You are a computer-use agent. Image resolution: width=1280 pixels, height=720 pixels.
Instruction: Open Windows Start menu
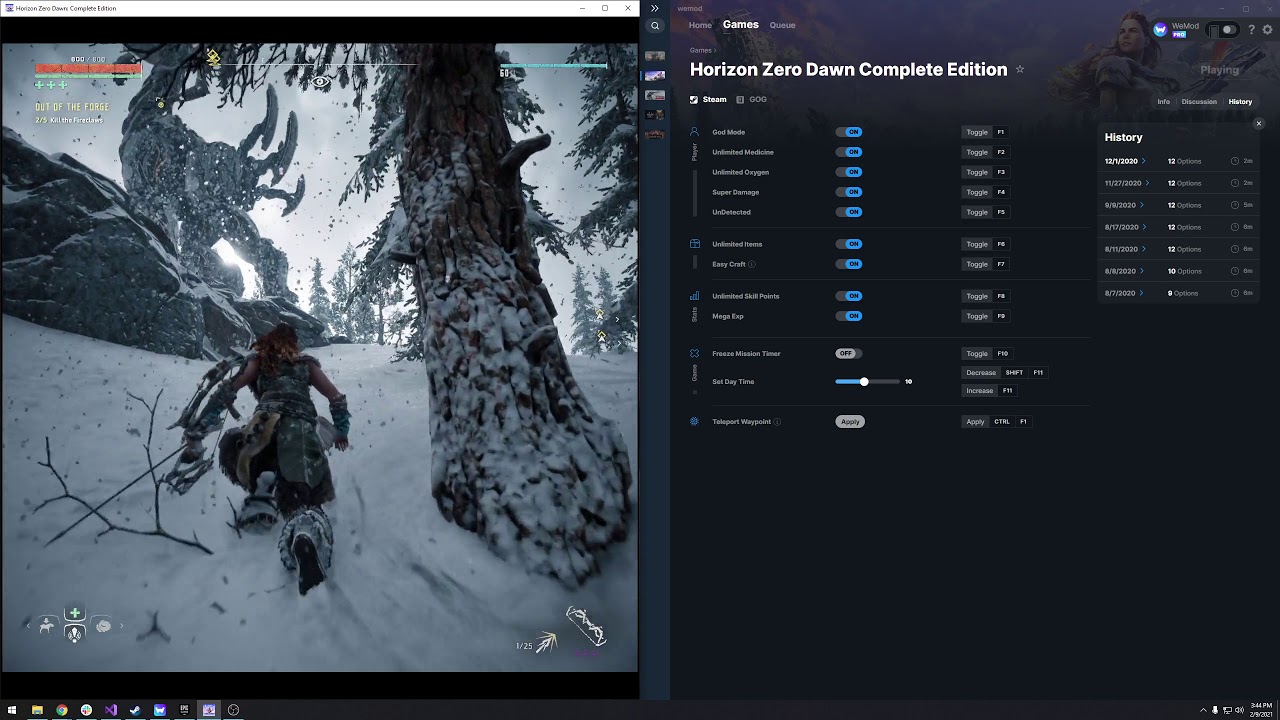(13, 710)
